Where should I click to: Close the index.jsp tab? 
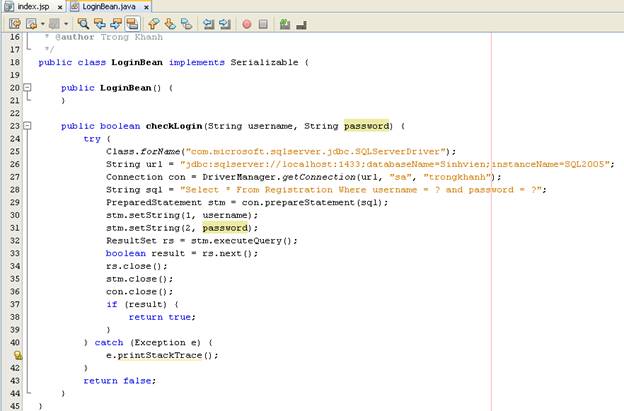point(60,7)
